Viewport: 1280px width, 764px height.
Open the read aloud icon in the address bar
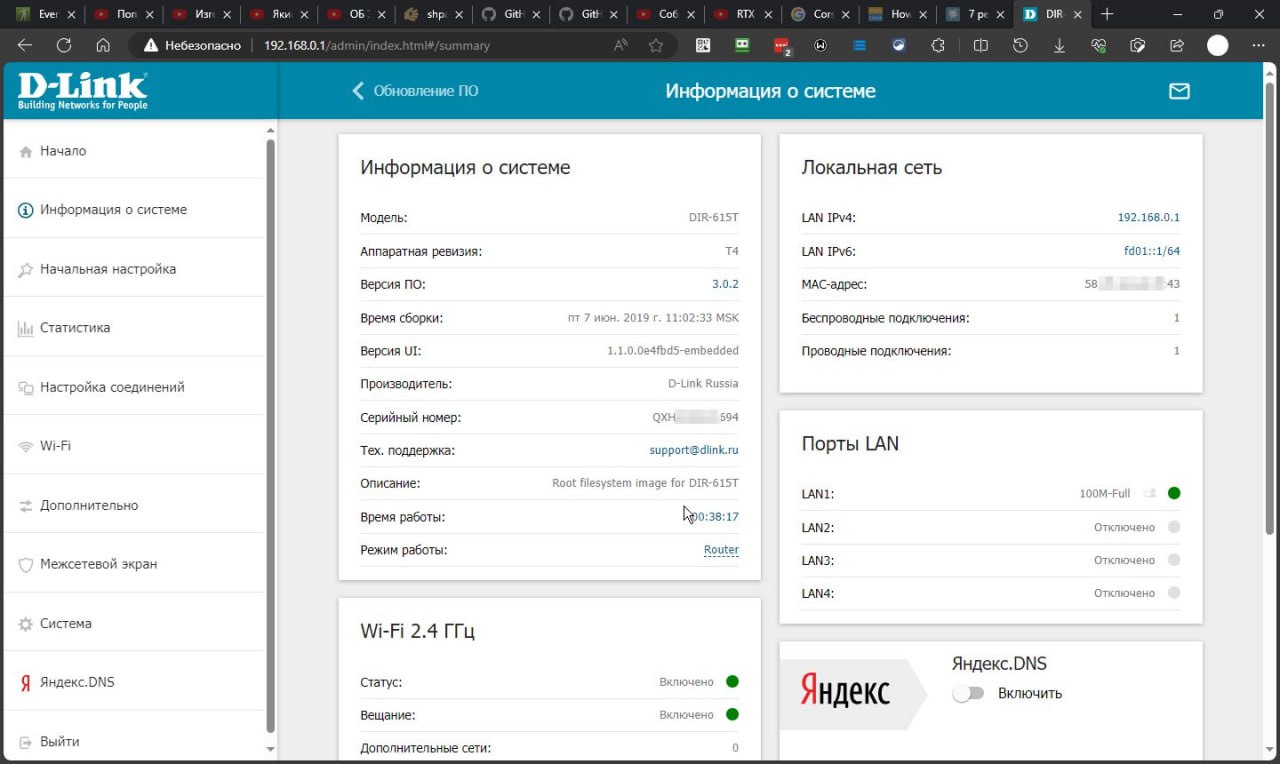point(621,45)
